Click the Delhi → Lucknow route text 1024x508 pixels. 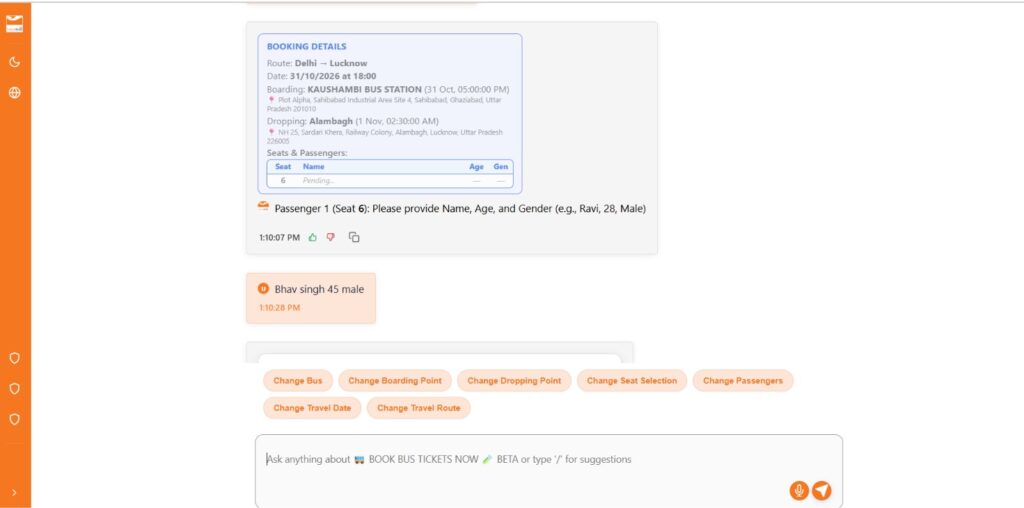coord(331,63)
